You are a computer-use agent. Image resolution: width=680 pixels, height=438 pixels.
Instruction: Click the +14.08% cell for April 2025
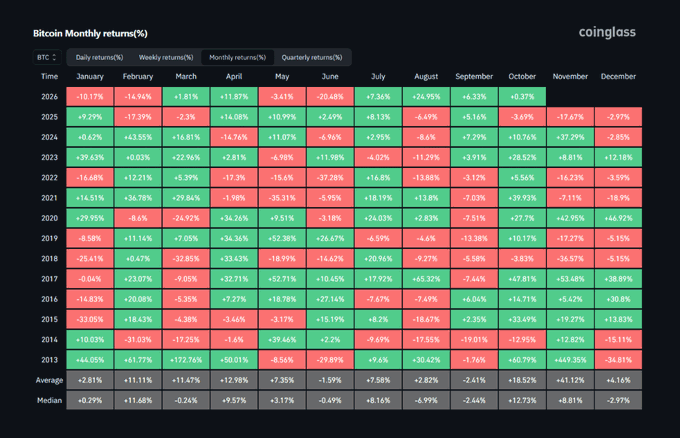234,117
